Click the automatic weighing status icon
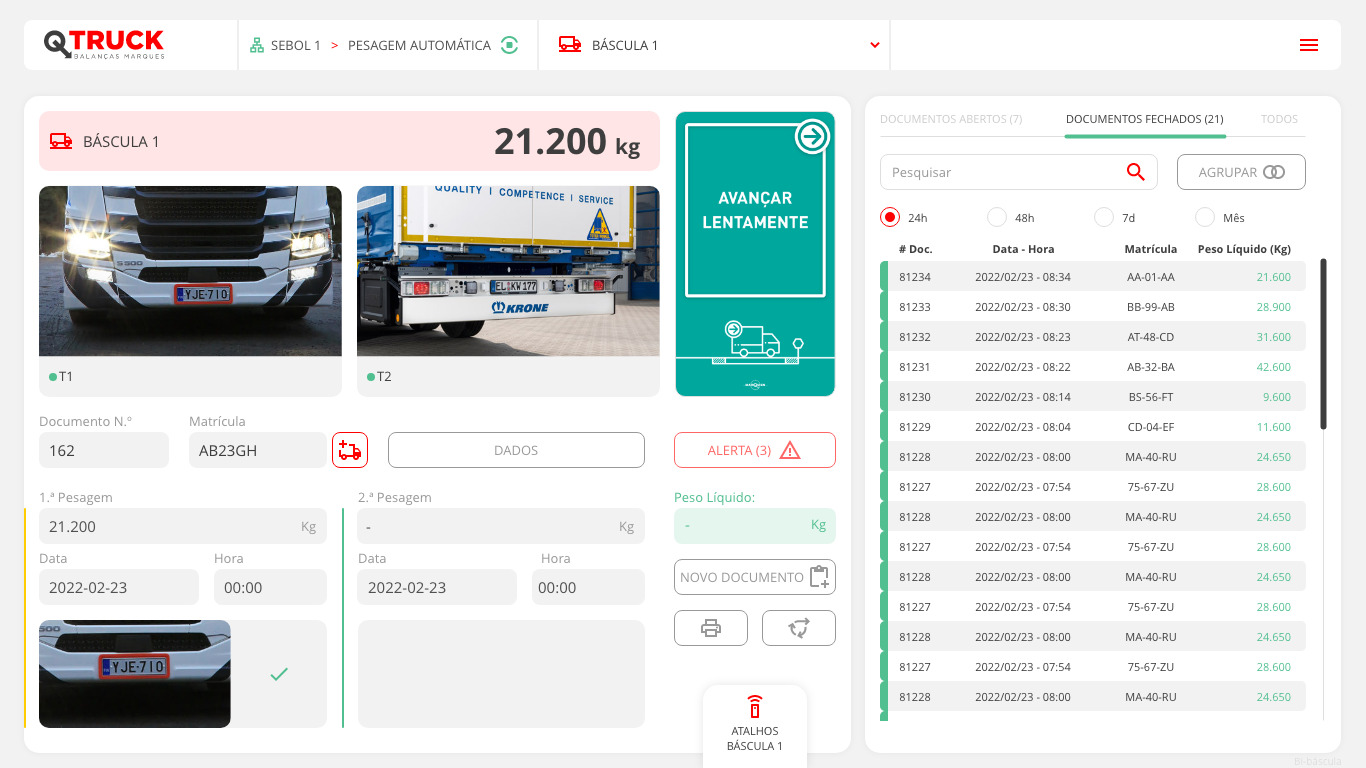This screenshot has width=1366, height=768. [510, 45]
